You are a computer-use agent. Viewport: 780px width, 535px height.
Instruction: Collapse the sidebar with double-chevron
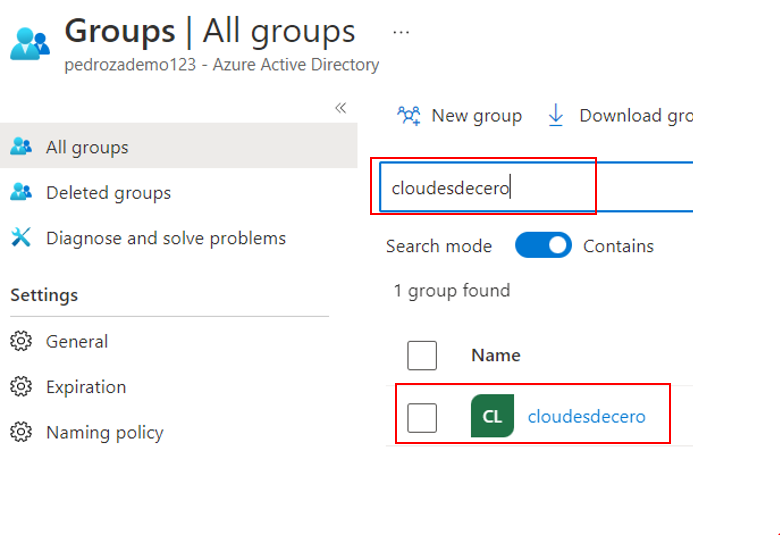[340, 108]
